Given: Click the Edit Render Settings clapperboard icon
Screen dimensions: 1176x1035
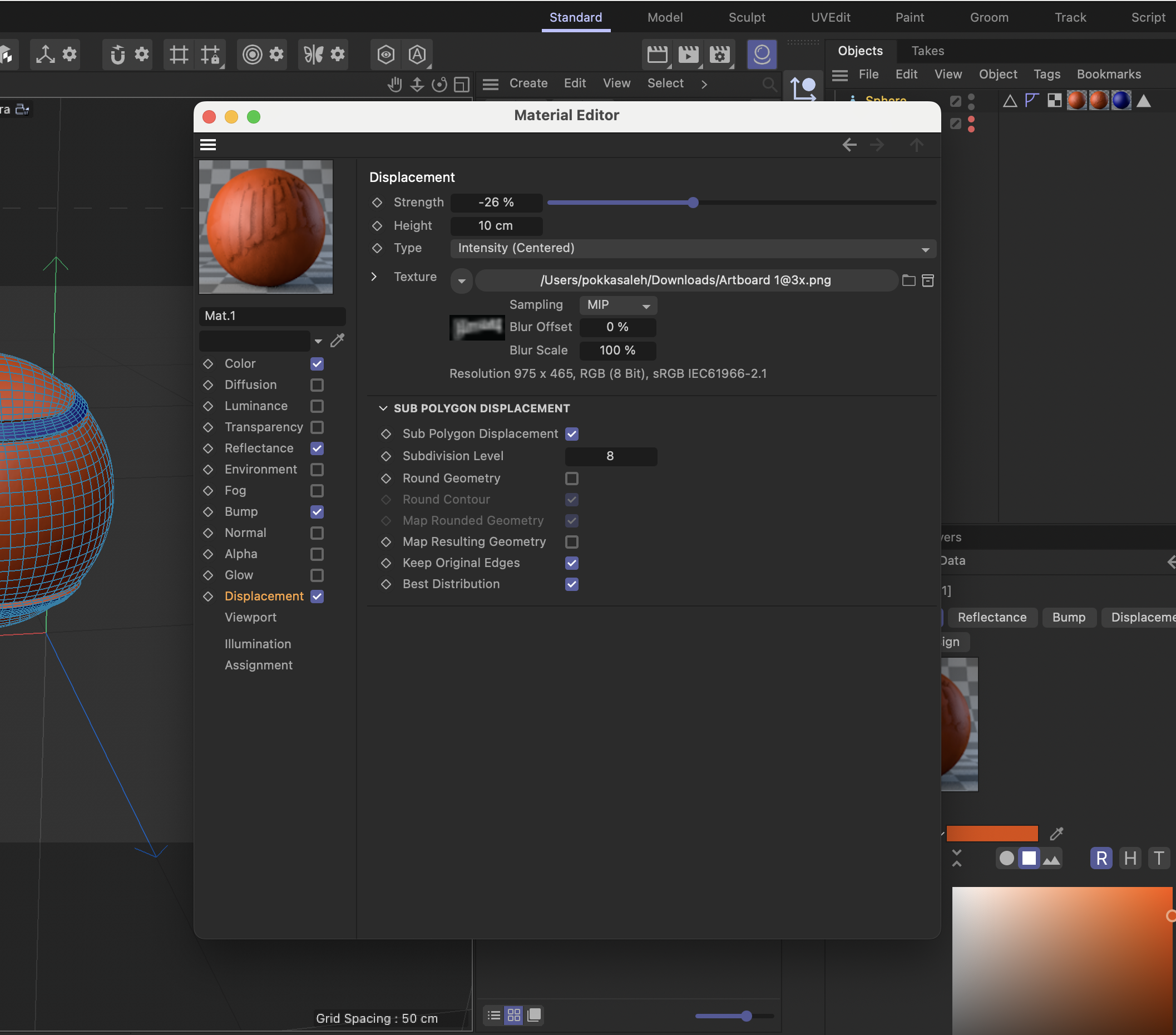Looking at the screenshot, I should [719, 55].
